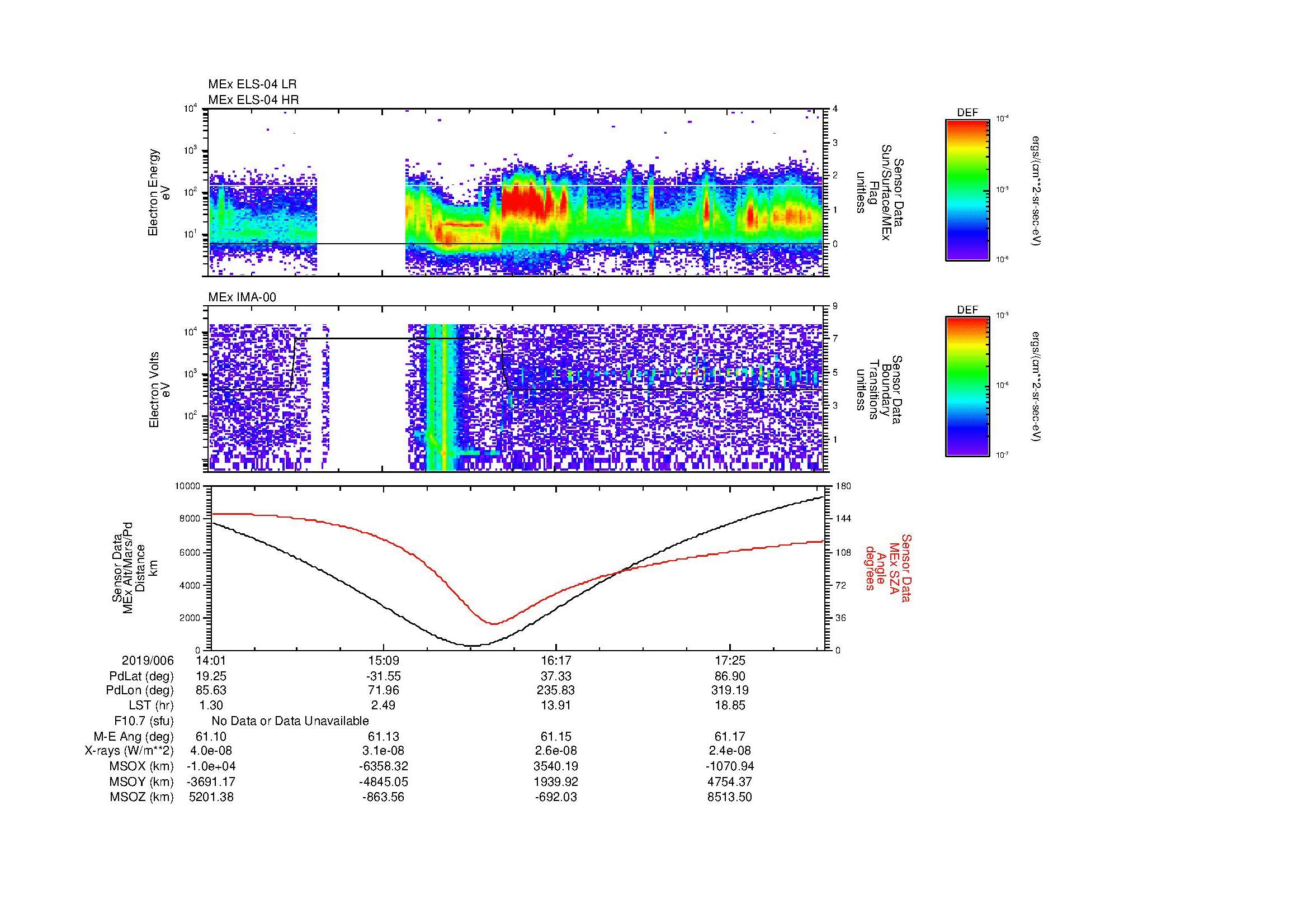This screenshot has height=924, width=1308.
Task: Click the 'X-rays (W/m**2)' row label
Action: click(x=129, y=751)
